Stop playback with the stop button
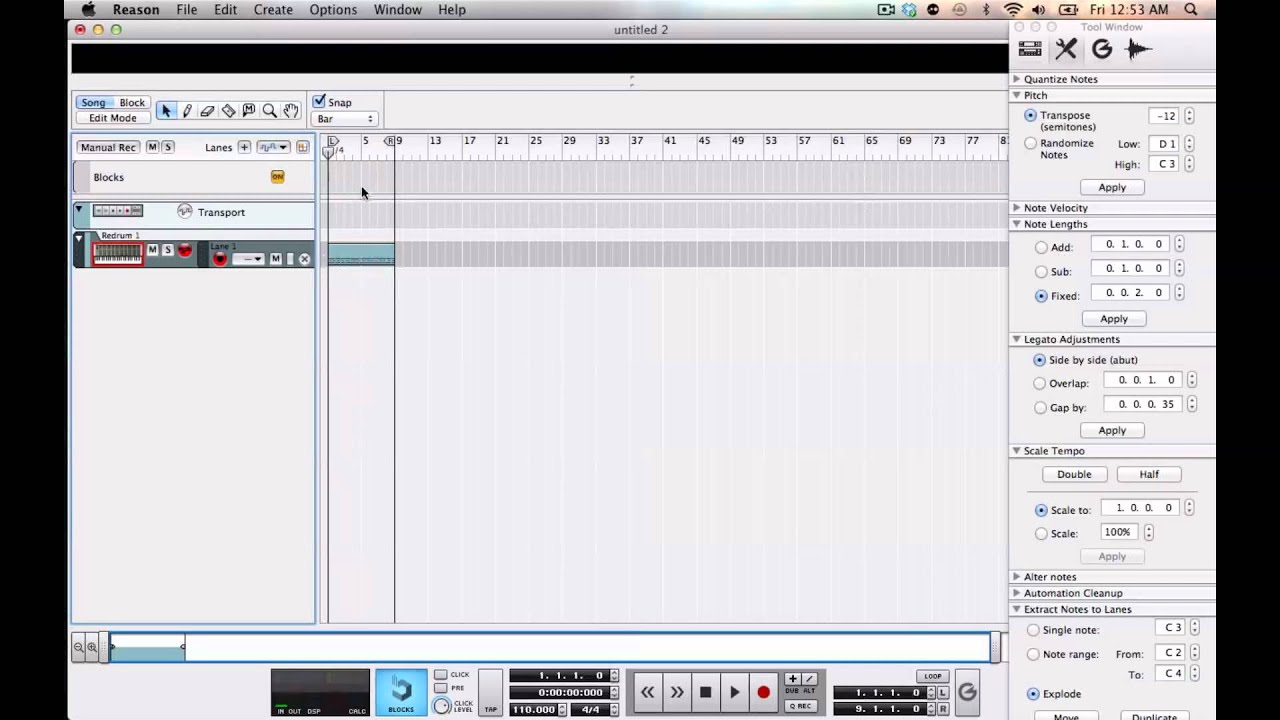 (x=705, y=692)
